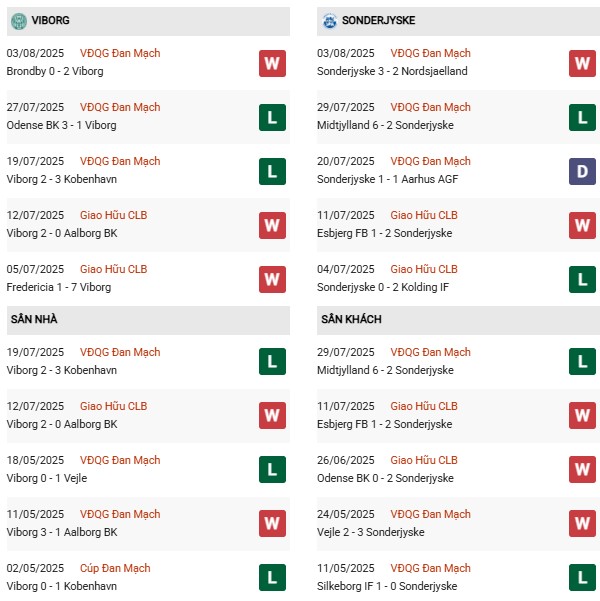Click W badge for Brondby 0 - 2 Viborg
600x601 pixels.
point(272,63)
